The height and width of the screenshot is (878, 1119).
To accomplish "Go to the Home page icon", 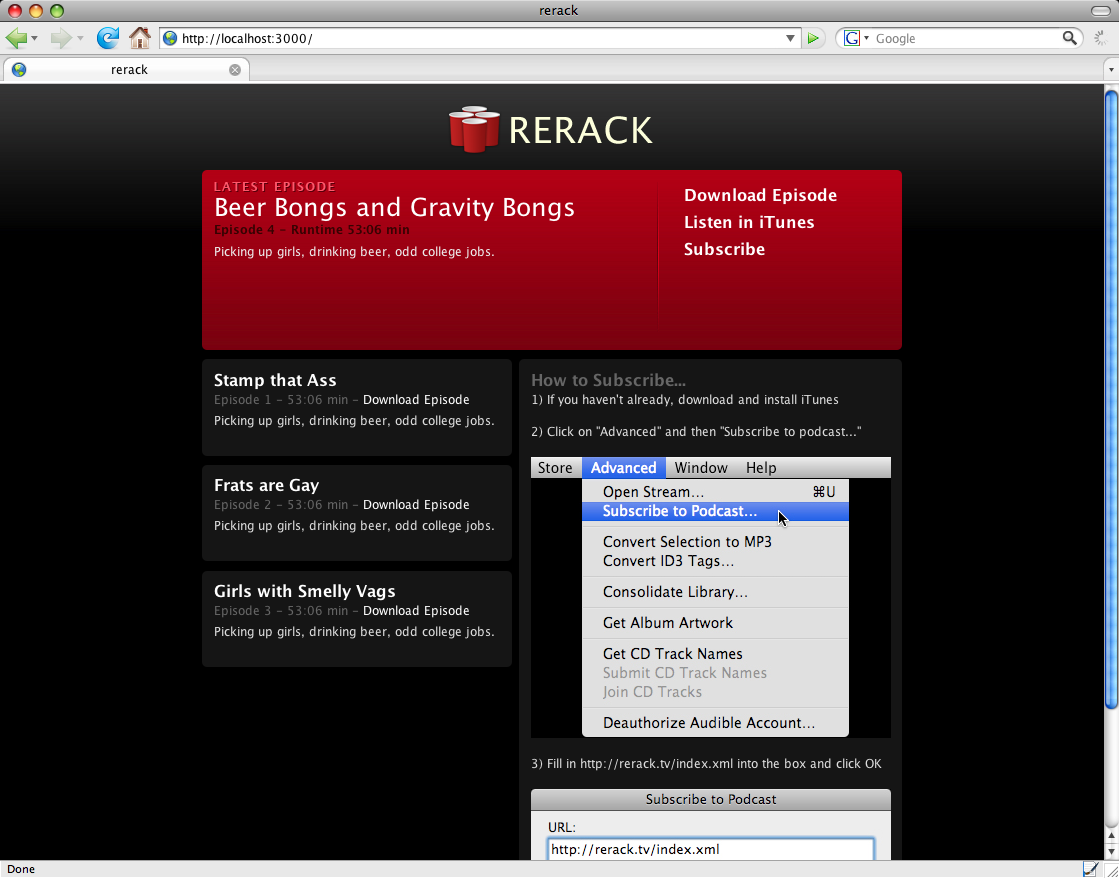I will (140, 38).
